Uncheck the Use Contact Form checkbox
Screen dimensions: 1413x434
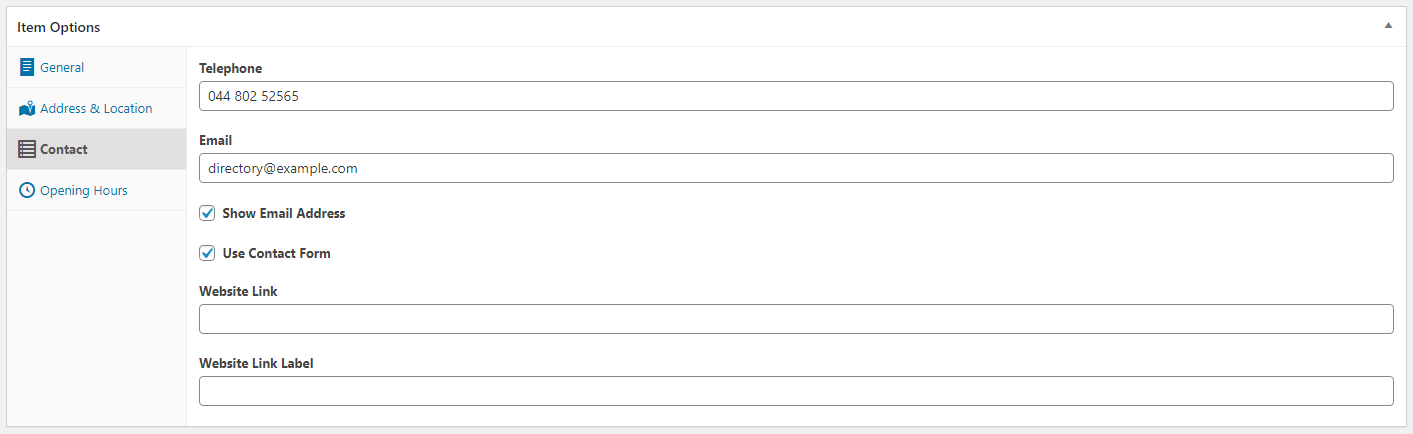click(208, 253)
